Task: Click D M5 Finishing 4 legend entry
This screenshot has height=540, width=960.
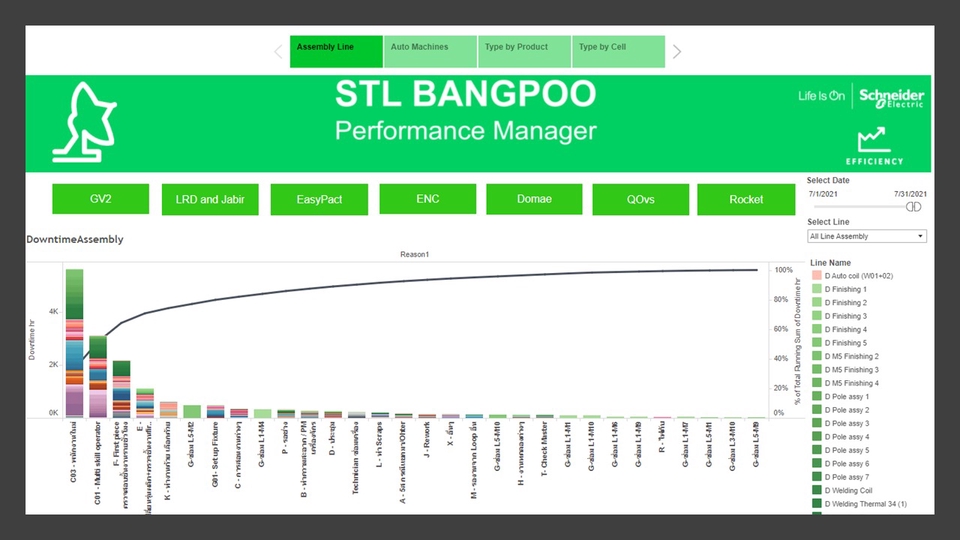Action: pyautogui.click(x=846, y=383)
